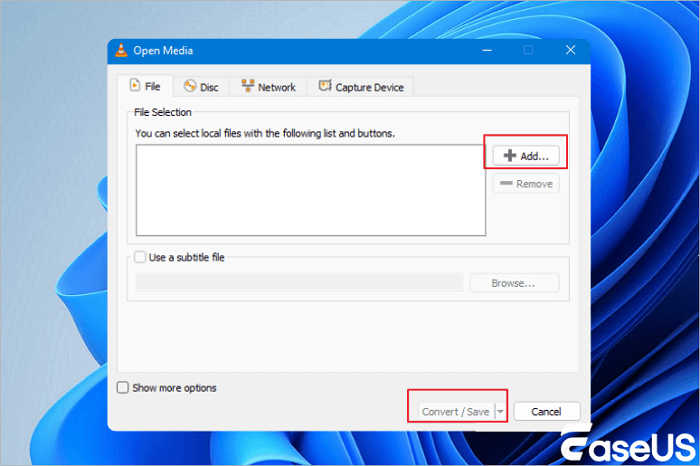Open the Capture Device tab
Image resolution: width=700 pixels, height=466 pixels.
point(361,87)
